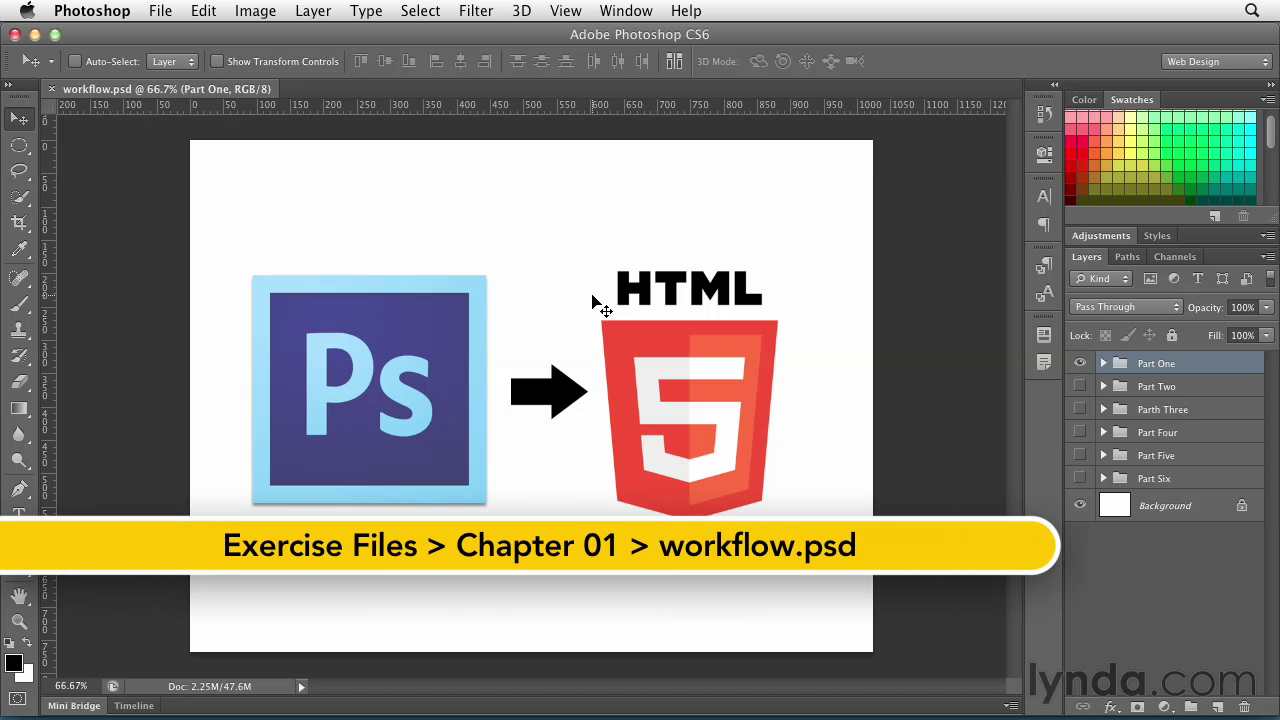Switch to the Color tab
The height and width of the screenshot is (720, 1280).
point(1084,100)
